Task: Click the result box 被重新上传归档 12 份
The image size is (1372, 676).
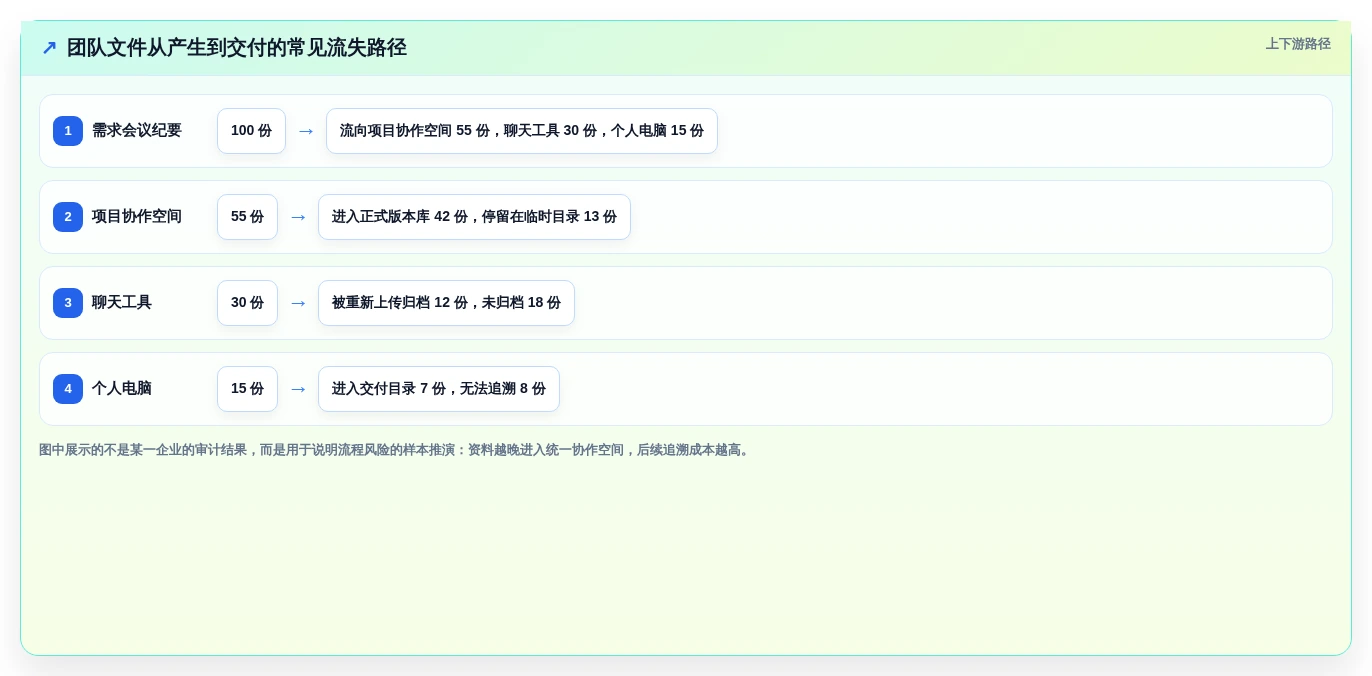Action: (x=446, y=303)
